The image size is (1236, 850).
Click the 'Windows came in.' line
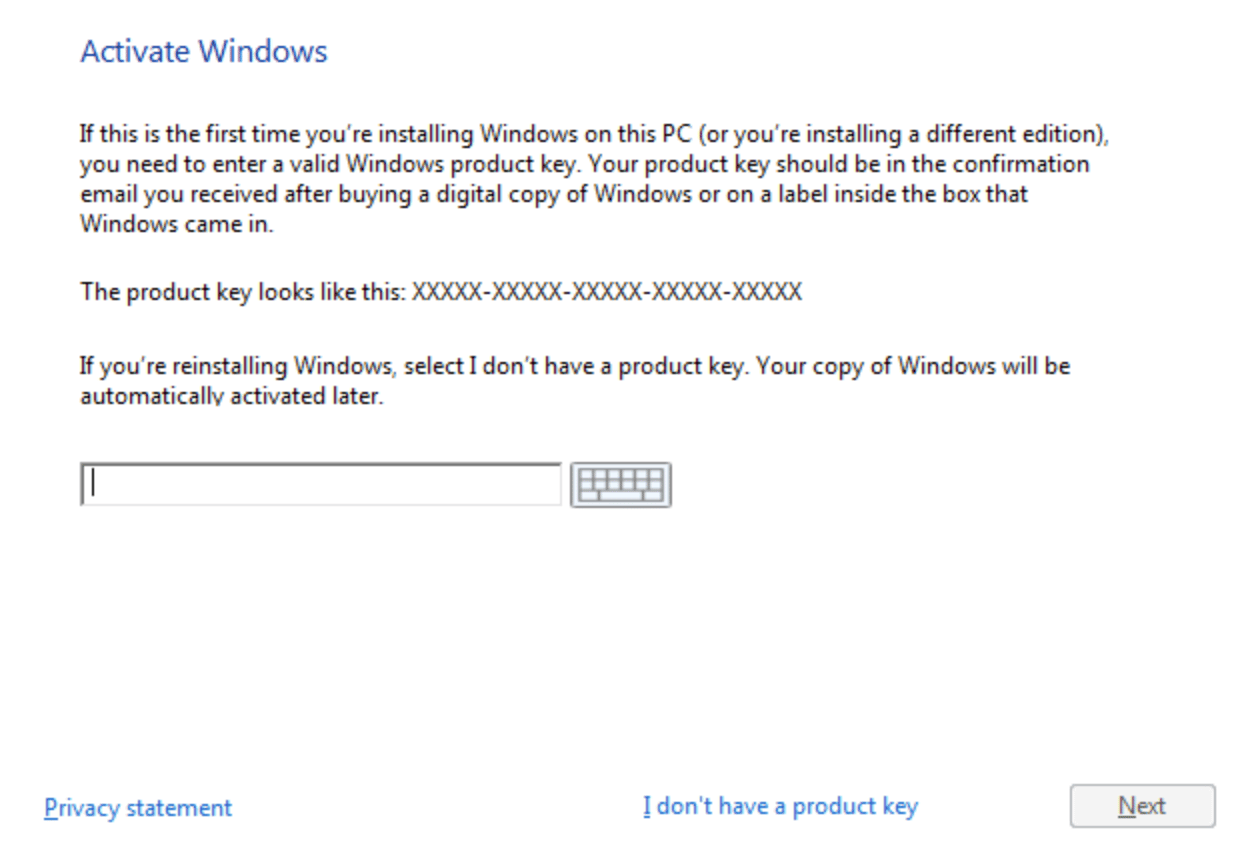177,224
